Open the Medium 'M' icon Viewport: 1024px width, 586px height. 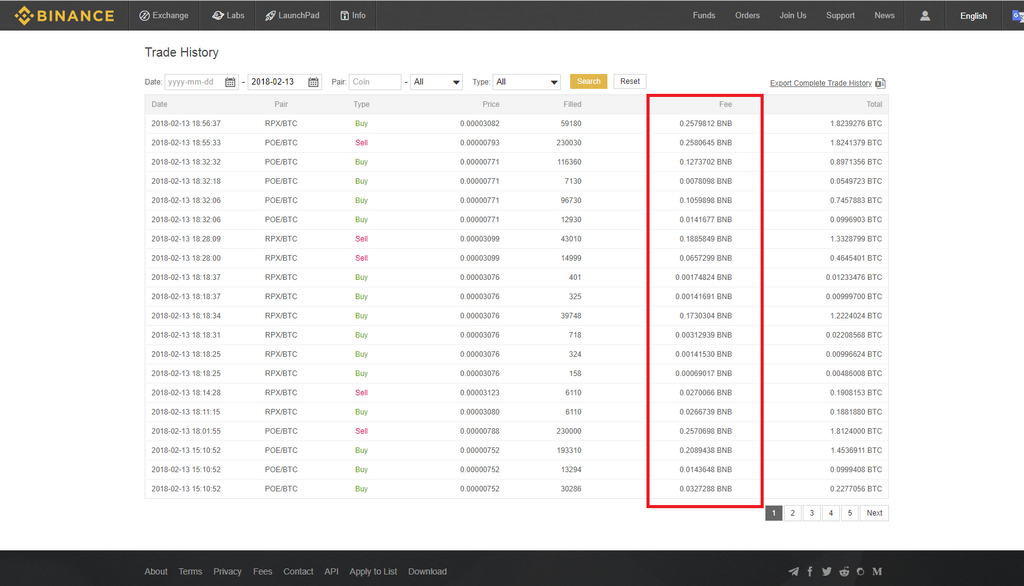(877, 572)
